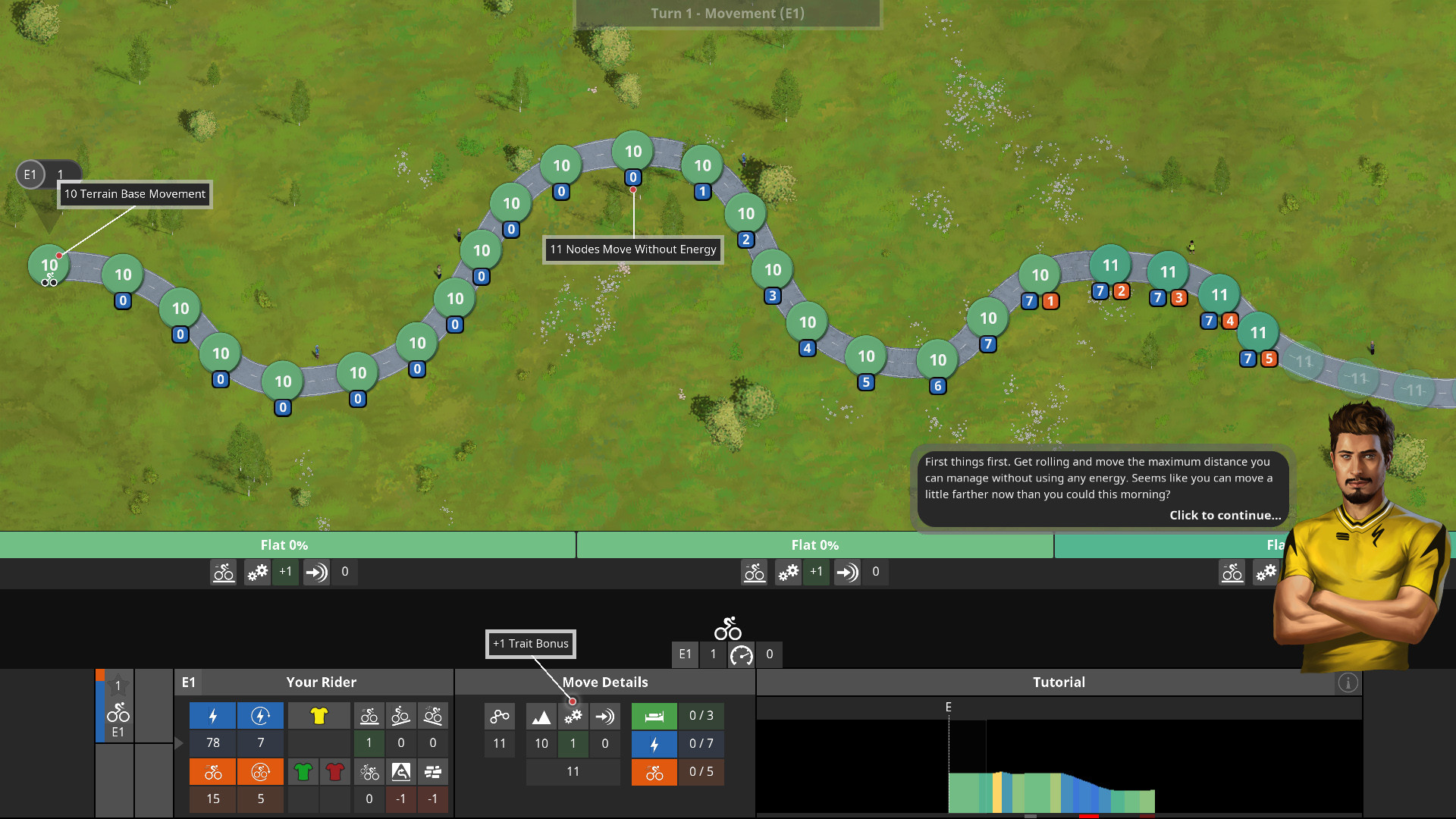
Task: Select the road node marked 11 with orange 1
Action: (1040, 276)
